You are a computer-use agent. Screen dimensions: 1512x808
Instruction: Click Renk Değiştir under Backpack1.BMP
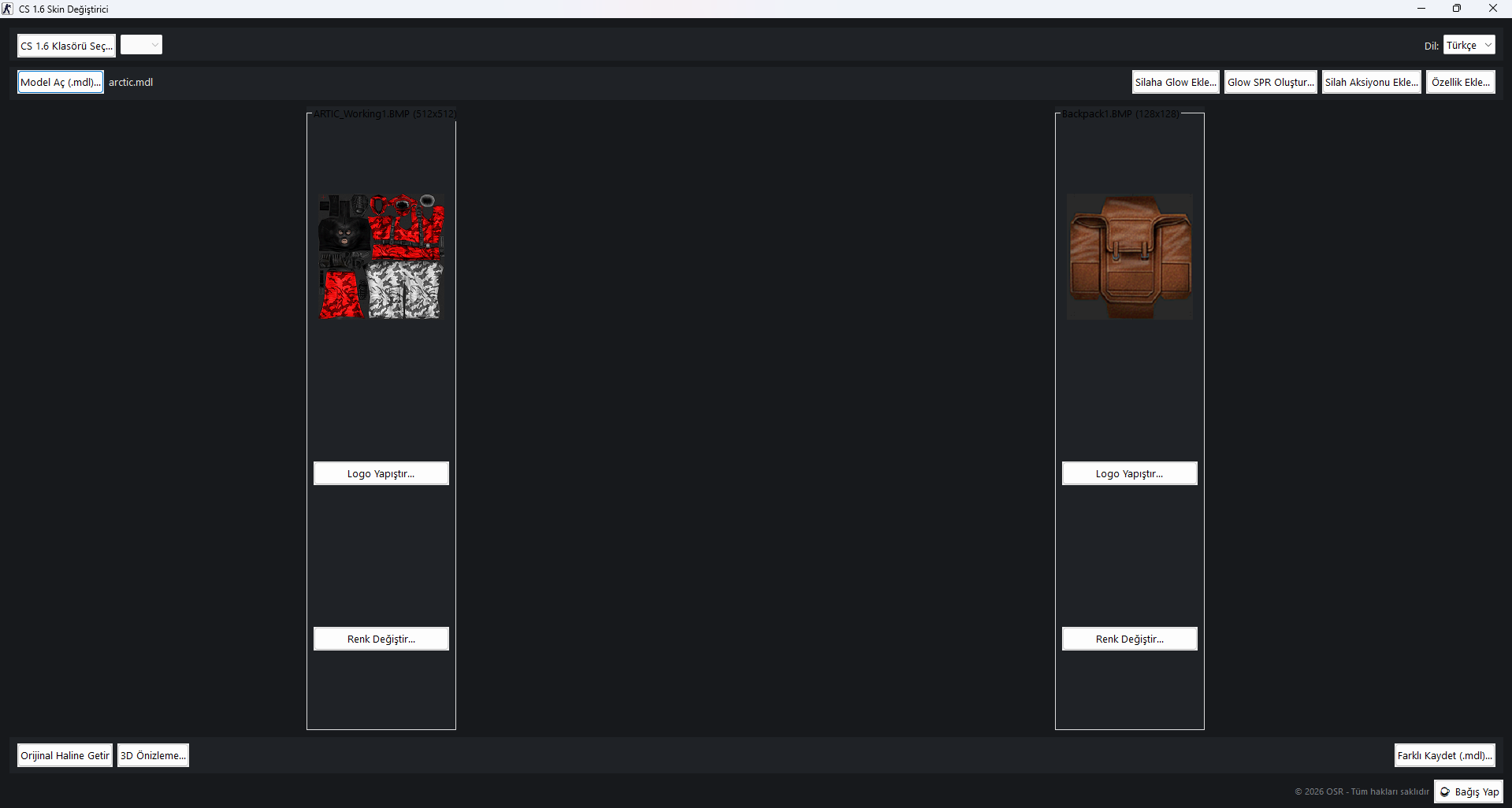[x=1130, y=639]
